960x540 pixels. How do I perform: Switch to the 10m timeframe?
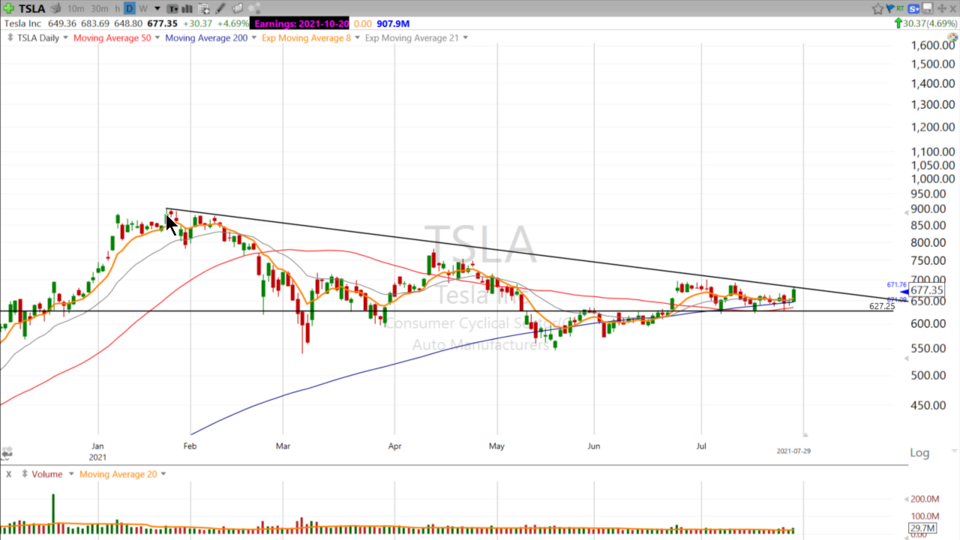pos(76,9)
